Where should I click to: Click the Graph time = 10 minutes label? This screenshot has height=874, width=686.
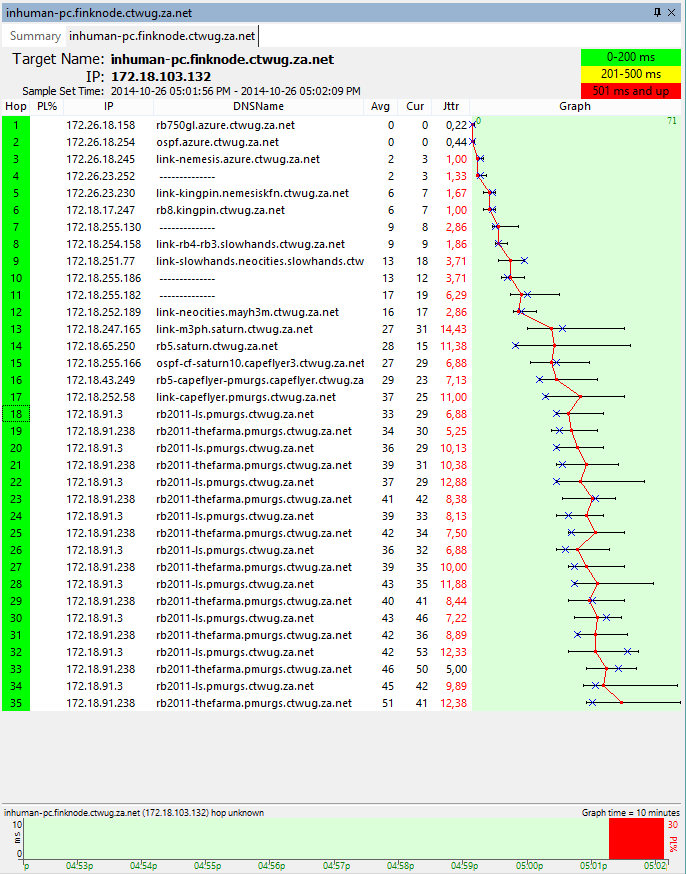coord(630,812)
